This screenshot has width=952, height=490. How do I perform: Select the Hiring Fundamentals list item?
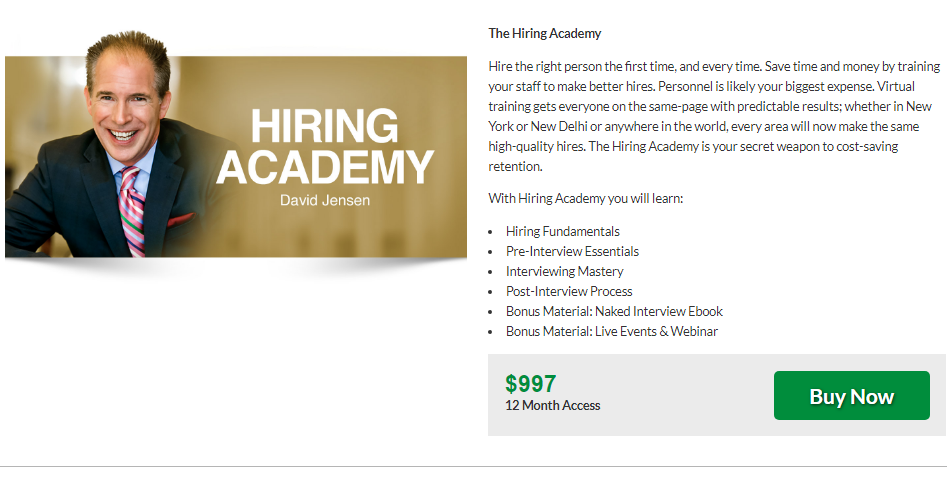pyautogui.click(x=562, y=231)
